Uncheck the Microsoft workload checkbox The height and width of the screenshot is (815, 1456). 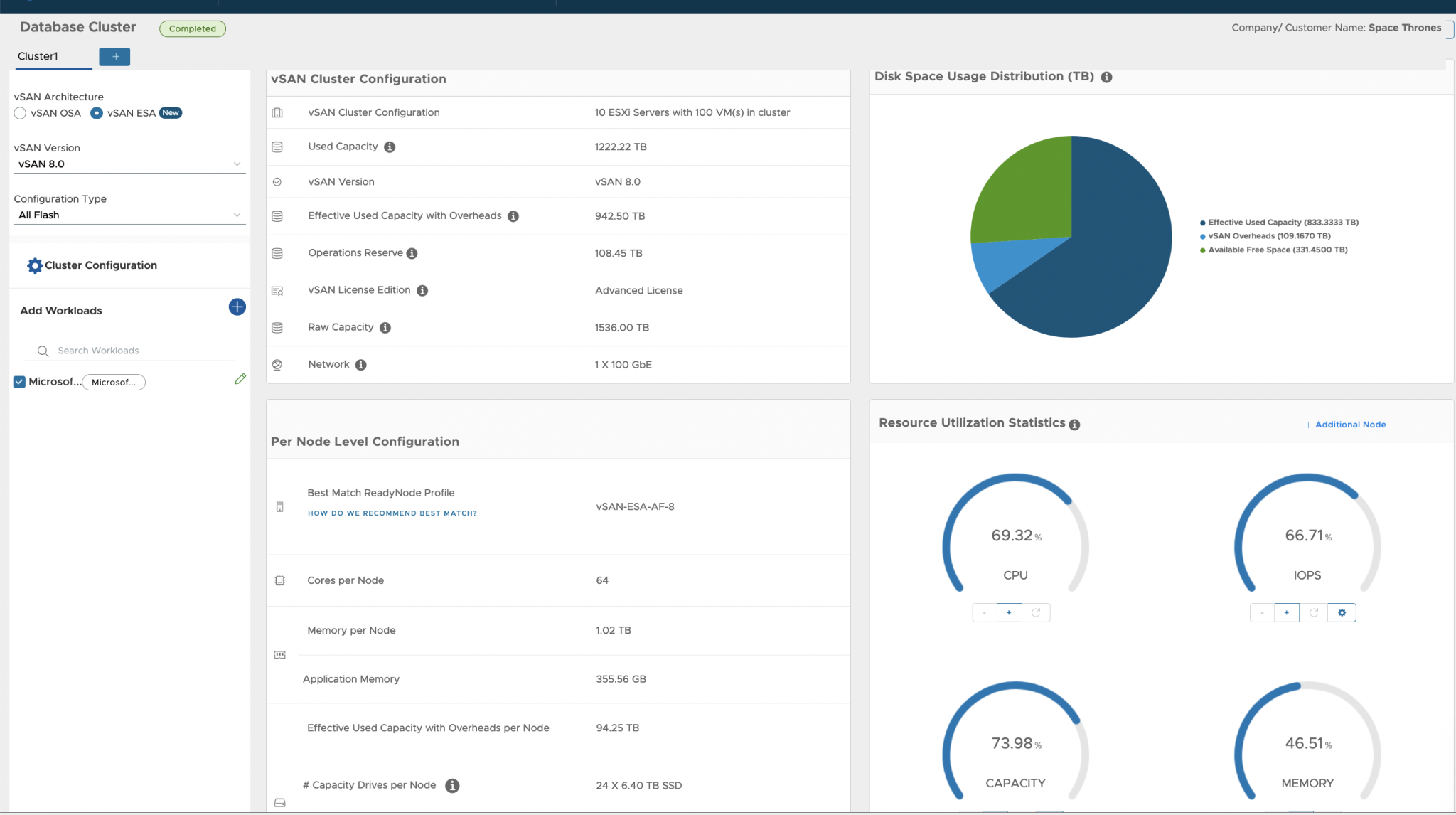(x=19, y=382)
